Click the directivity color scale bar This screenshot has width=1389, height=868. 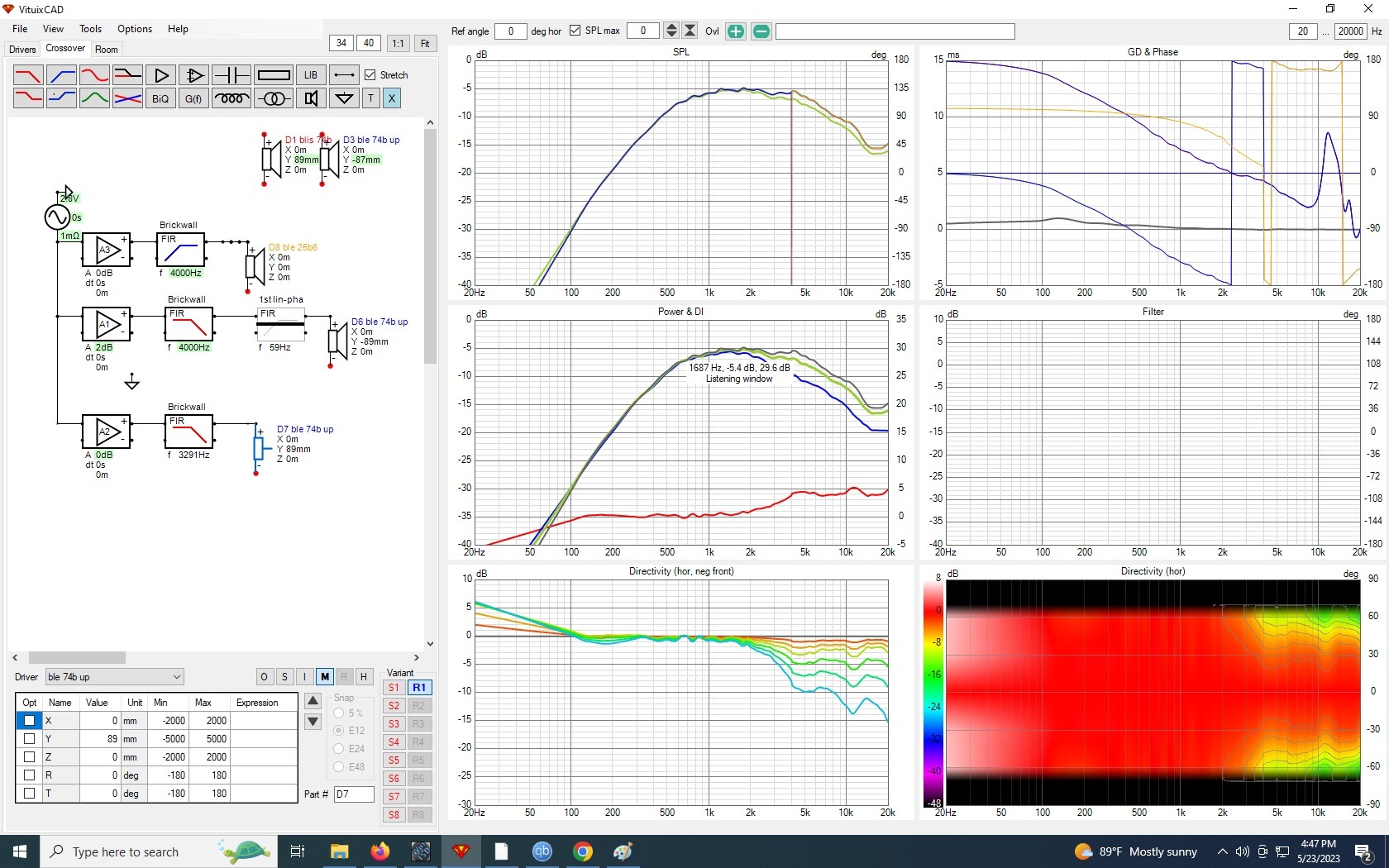[x=933, y=694]
